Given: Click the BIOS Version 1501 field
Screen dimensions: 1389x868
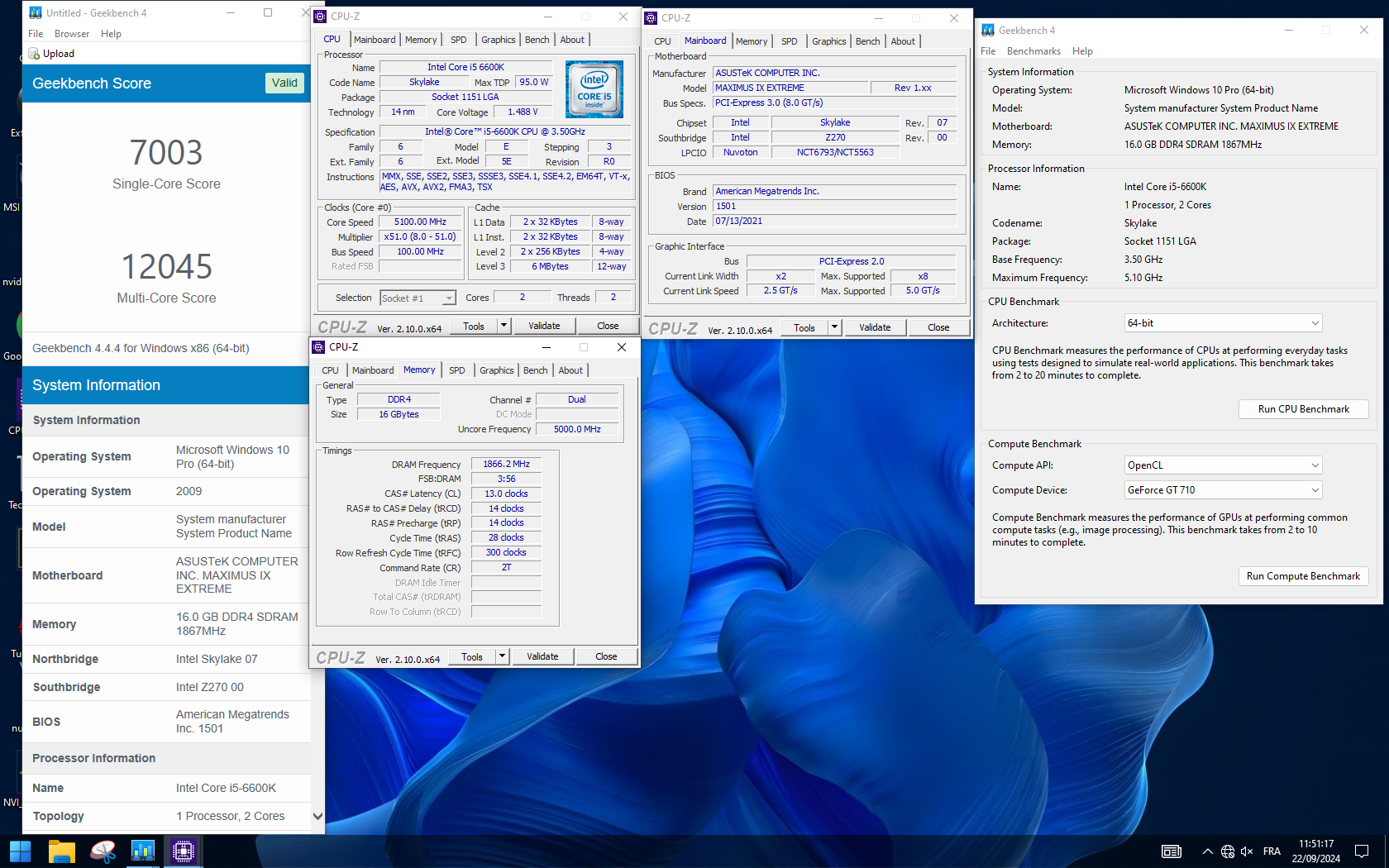Looking at the screenshot, I should click(x=835, y=207).
